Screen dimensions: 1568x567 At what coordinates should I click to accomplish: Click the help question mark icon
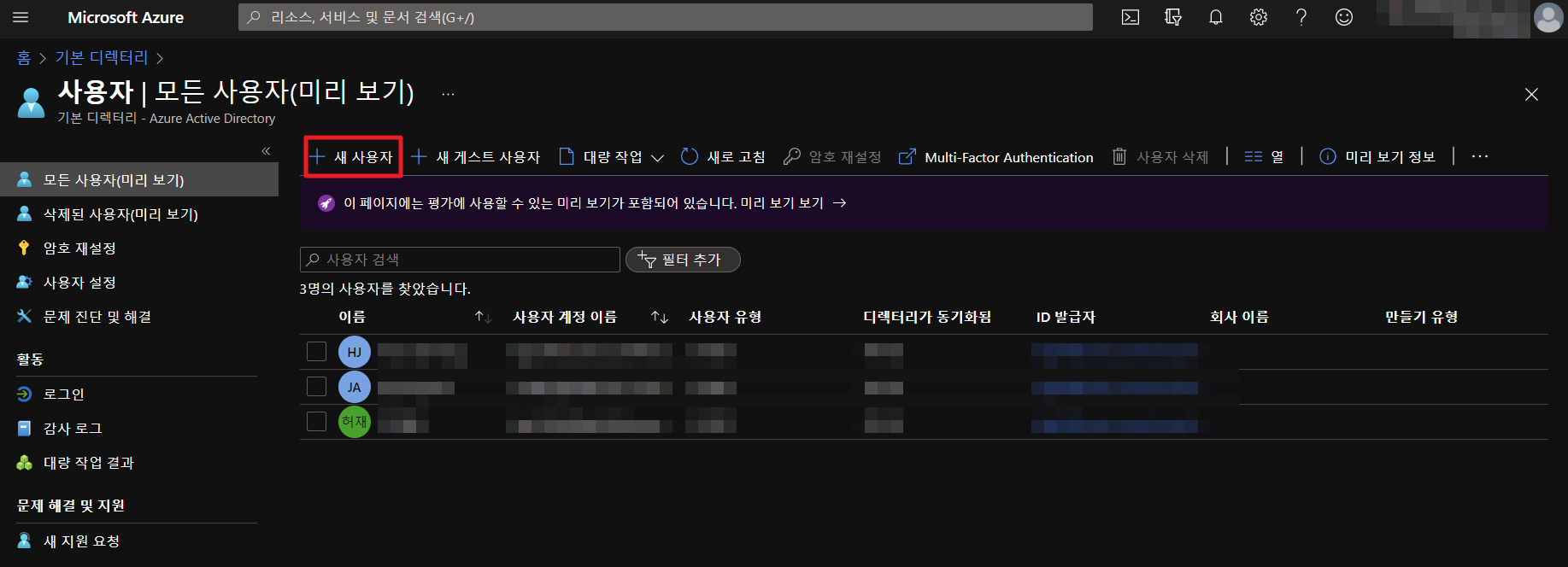tap(1301, 17)
